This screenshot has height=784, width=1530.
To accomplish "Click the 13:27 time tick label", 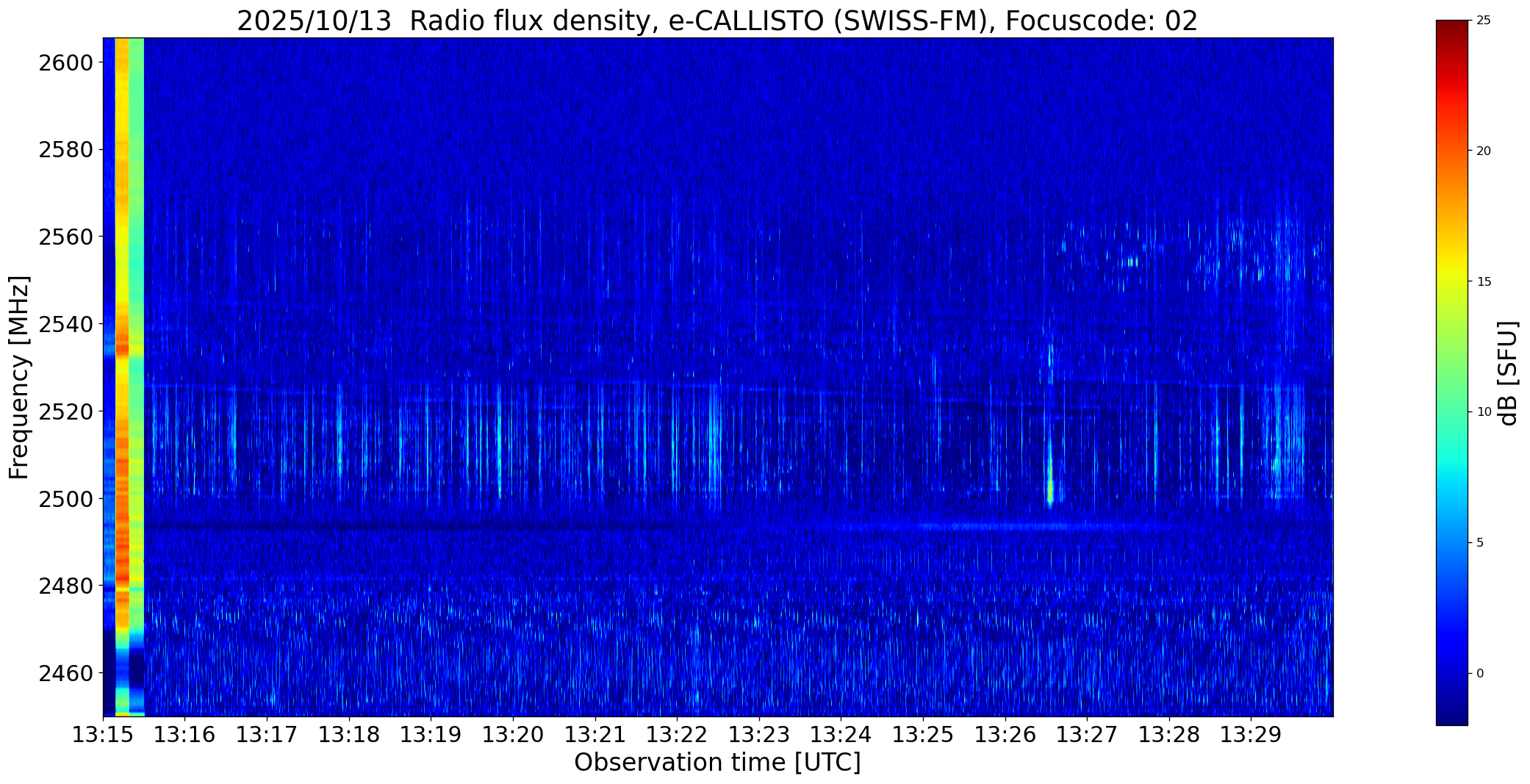I will tap(1087, 735).
